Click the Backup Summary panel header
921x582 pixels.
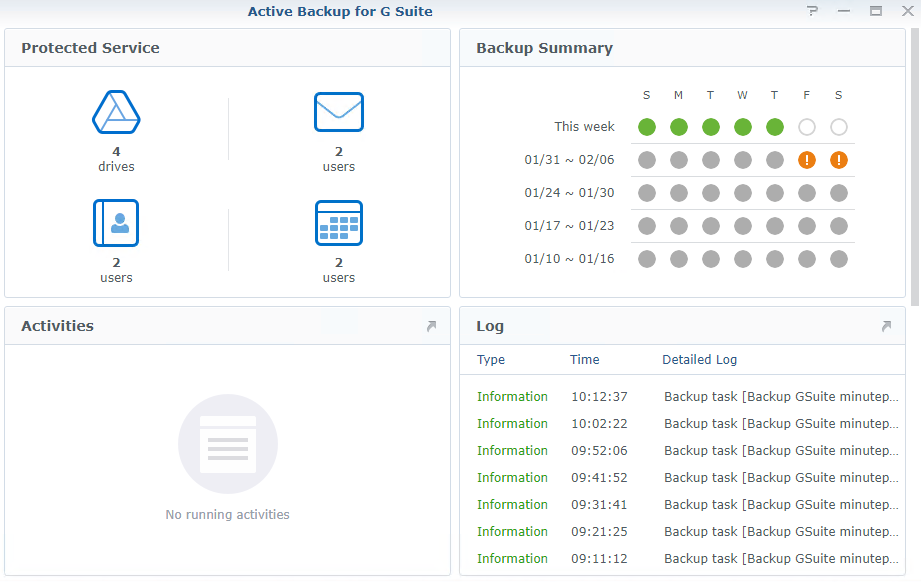click(x=683, y=48)
